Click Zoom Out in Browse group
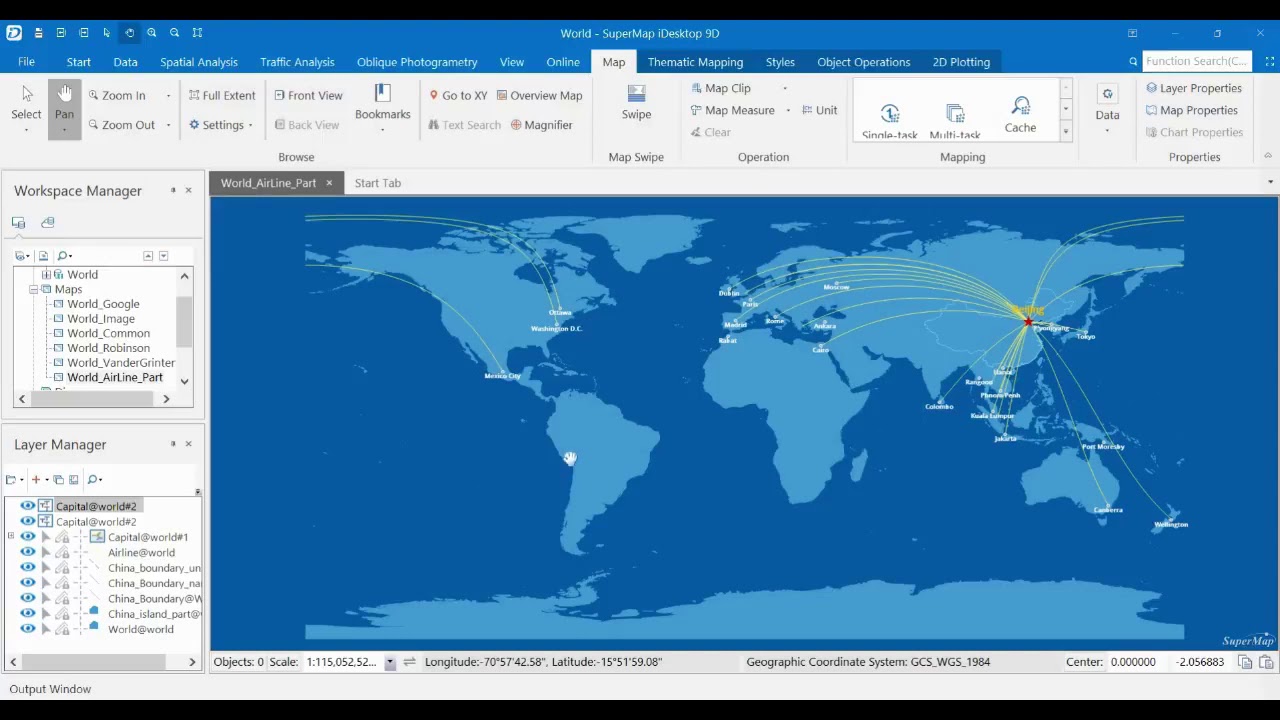 (x=122, y=125)
